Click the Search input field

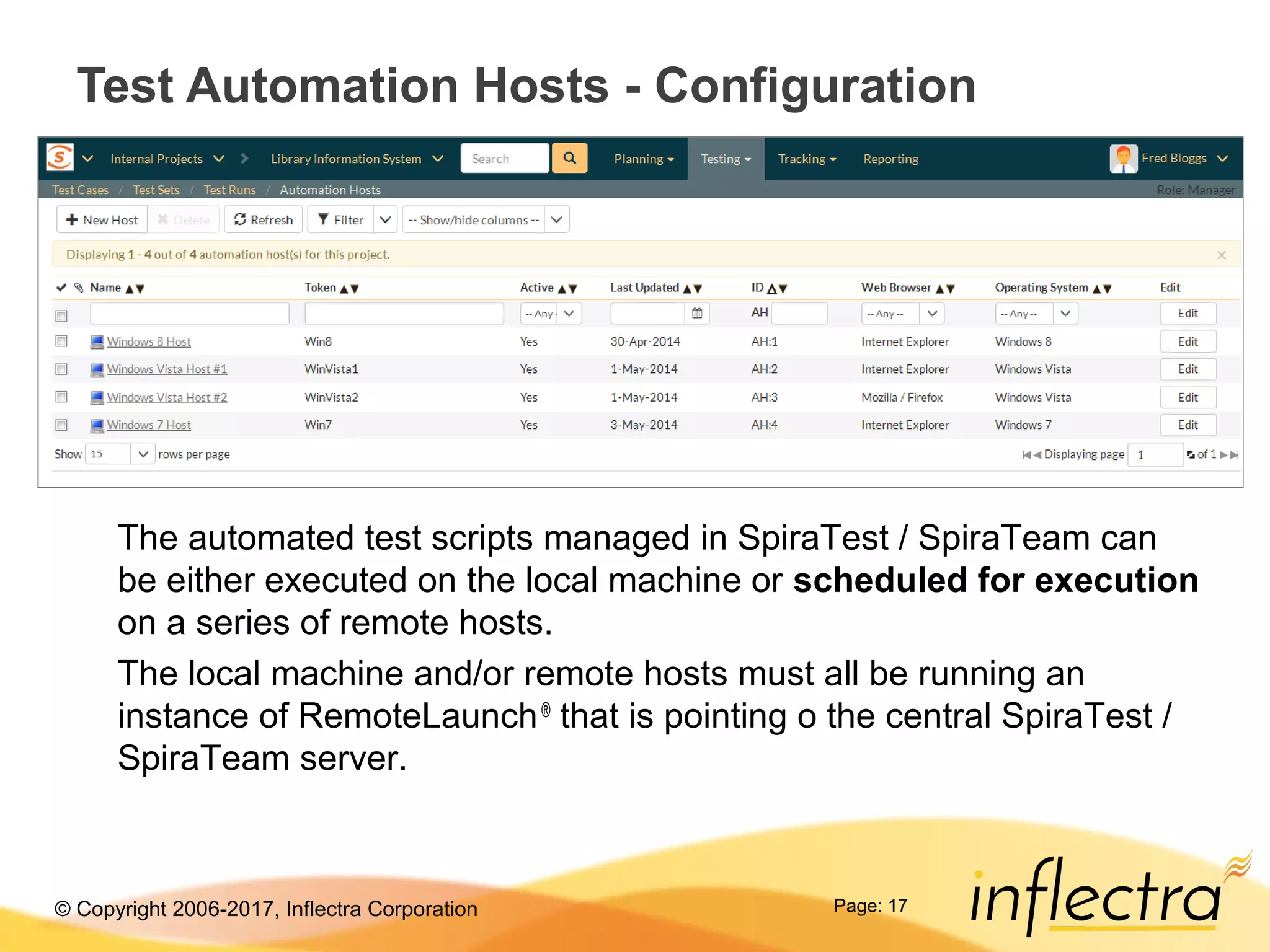click(505, 158)
